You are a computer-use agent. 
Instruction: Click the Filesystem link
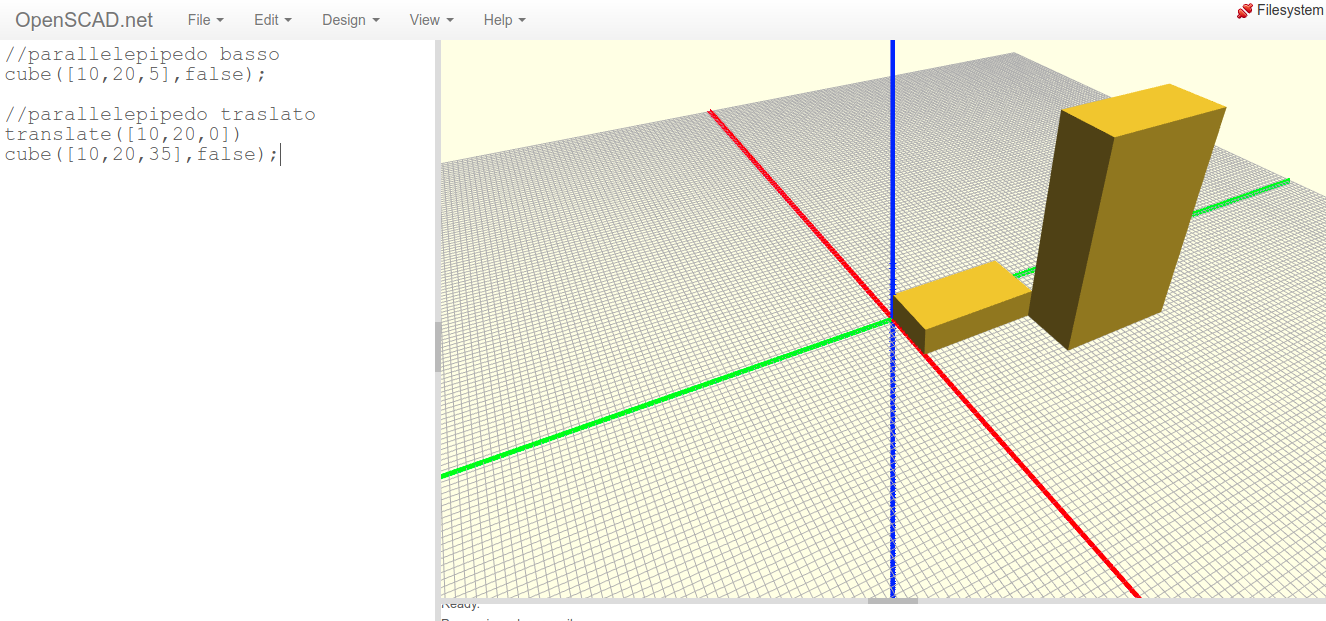coord(1290,10)
